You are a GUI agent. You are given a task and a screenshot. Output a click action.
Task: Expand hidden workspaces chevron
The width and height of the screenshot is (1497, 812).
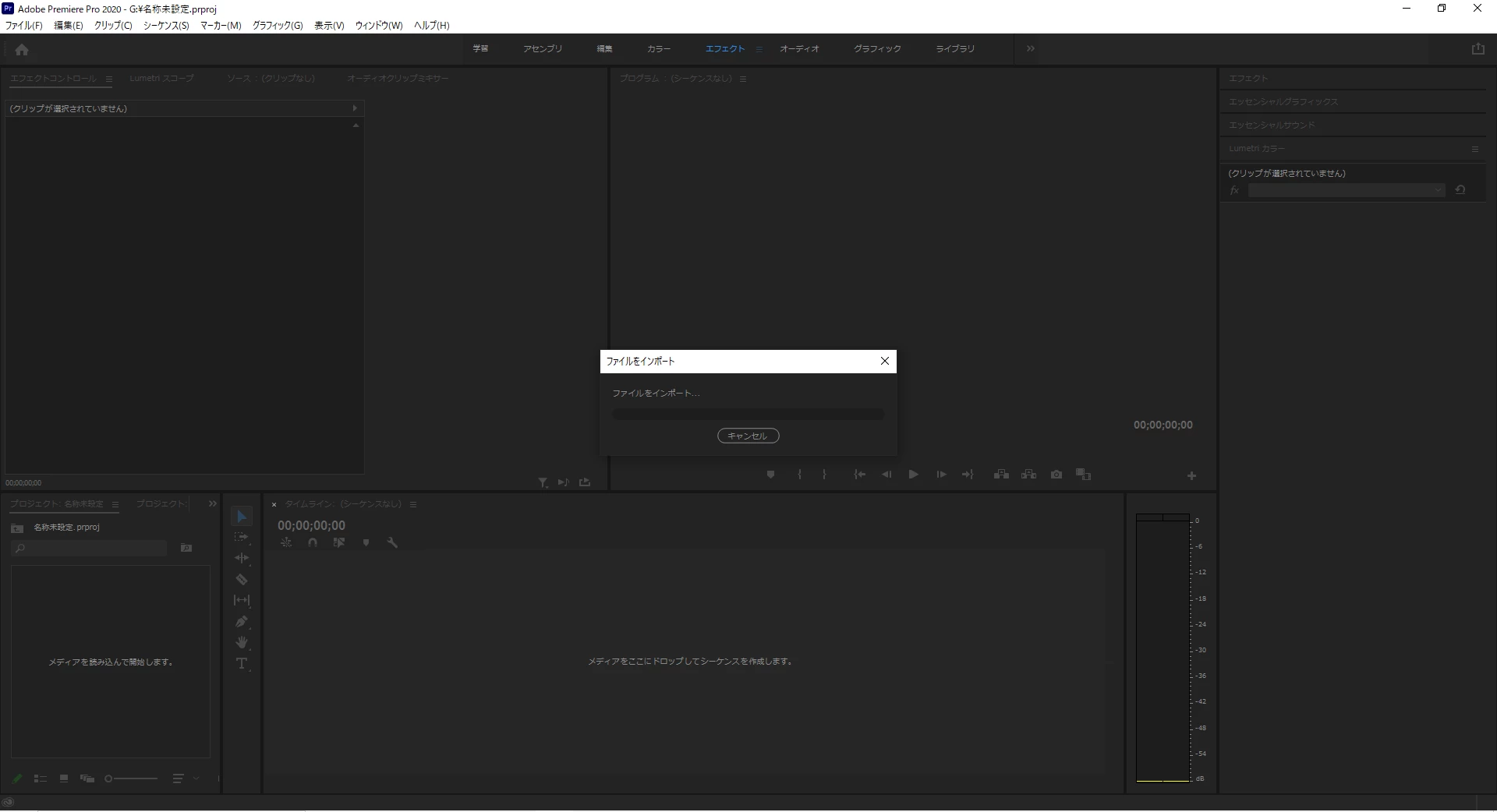(x=1031, y=48)
